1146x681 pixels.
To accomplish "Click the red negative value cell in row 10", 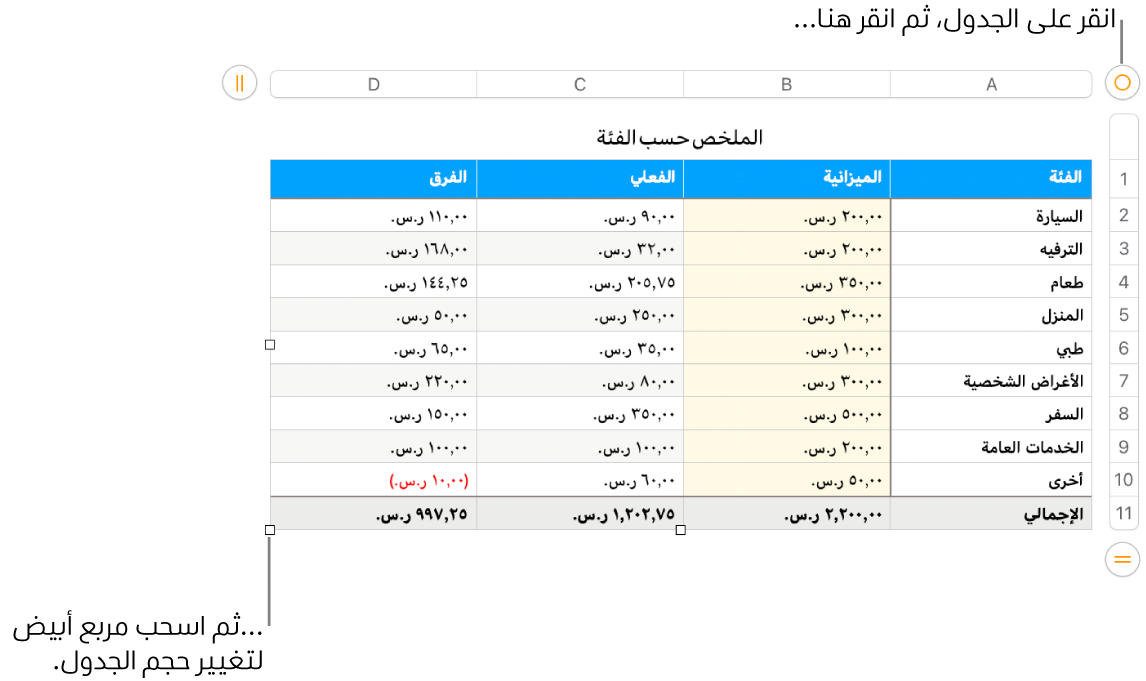I will point(374,481).
